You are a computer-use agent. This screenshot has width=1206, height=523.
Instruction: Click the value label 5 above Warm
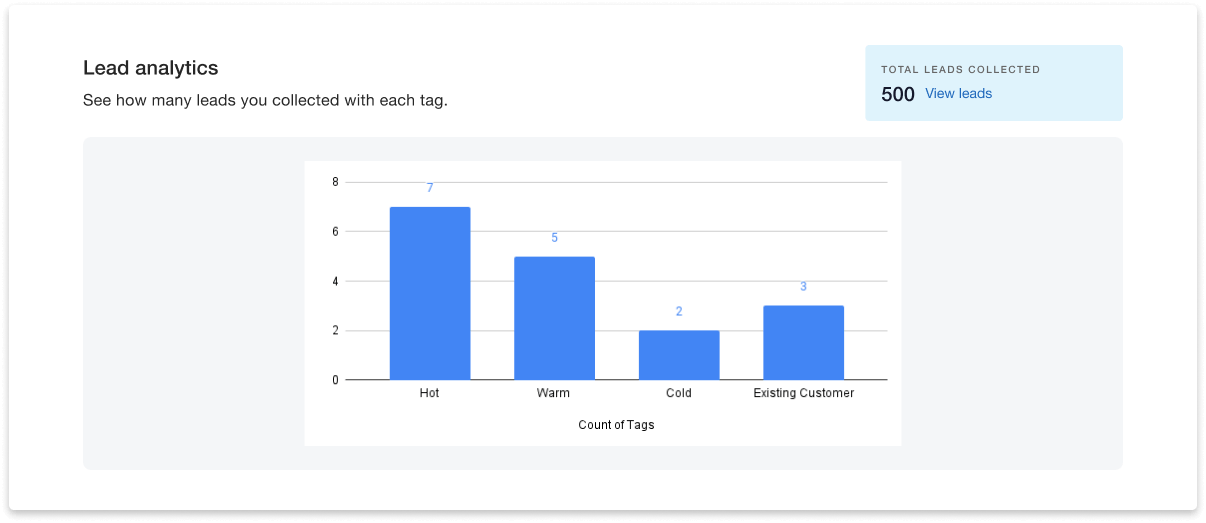[x=554, y=238]
